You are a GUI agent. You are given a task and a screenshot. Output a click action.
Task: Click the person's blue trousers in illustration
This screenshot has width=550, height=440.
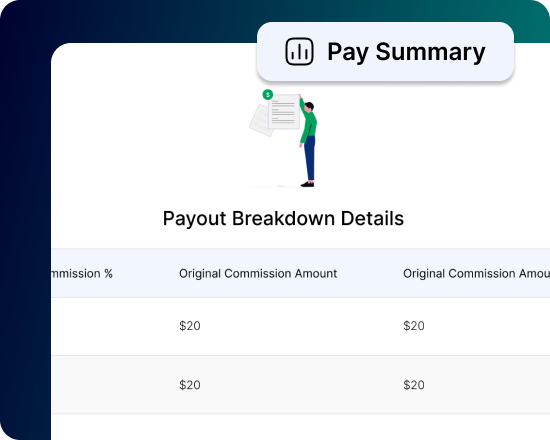(x=309, y=159)
